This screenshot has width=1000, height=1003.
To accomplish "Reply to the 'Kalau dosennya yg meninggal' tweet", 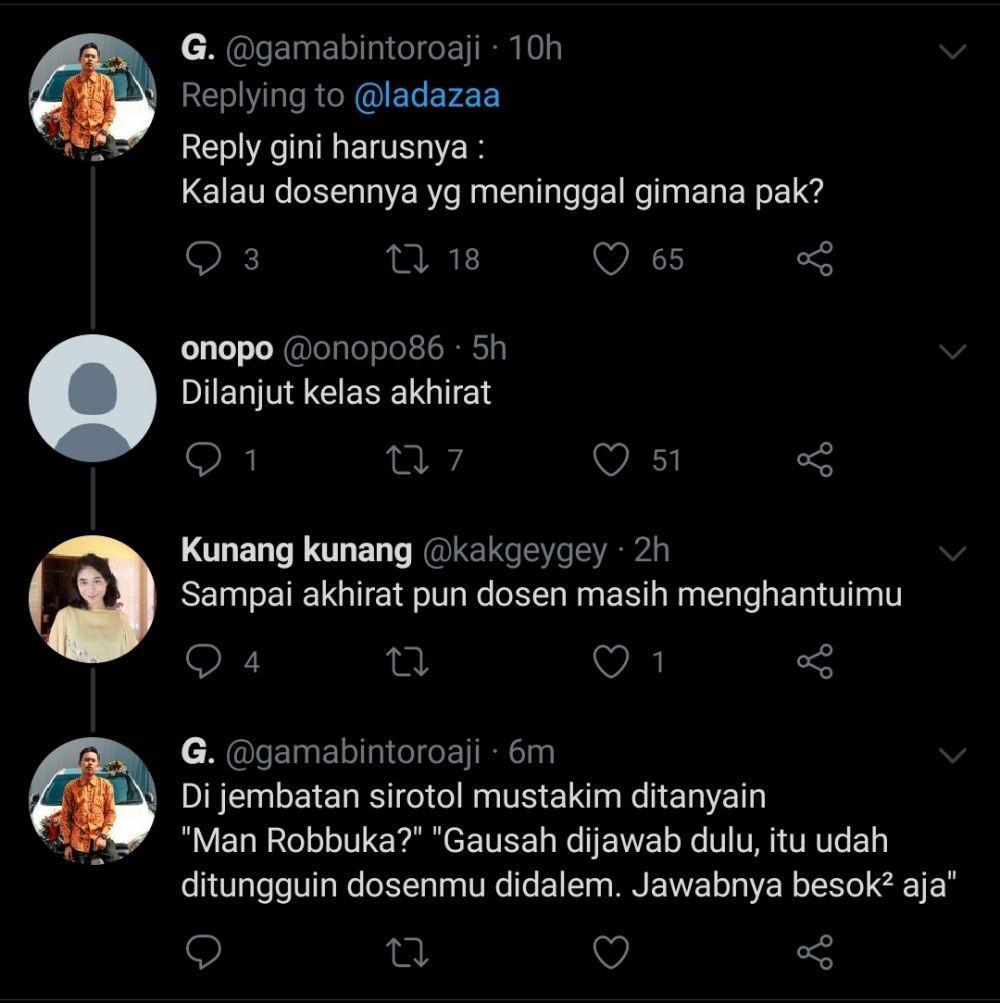I will [203, 259].
